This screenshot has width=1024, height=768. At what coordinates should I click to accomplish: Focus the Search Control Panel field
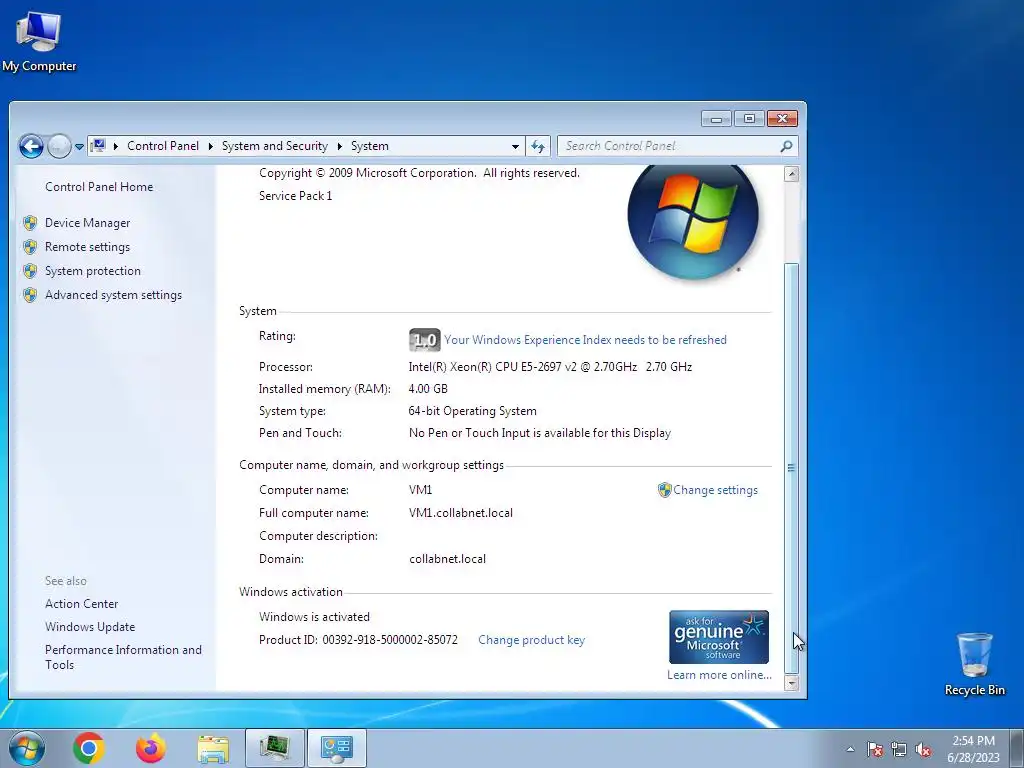677,146
